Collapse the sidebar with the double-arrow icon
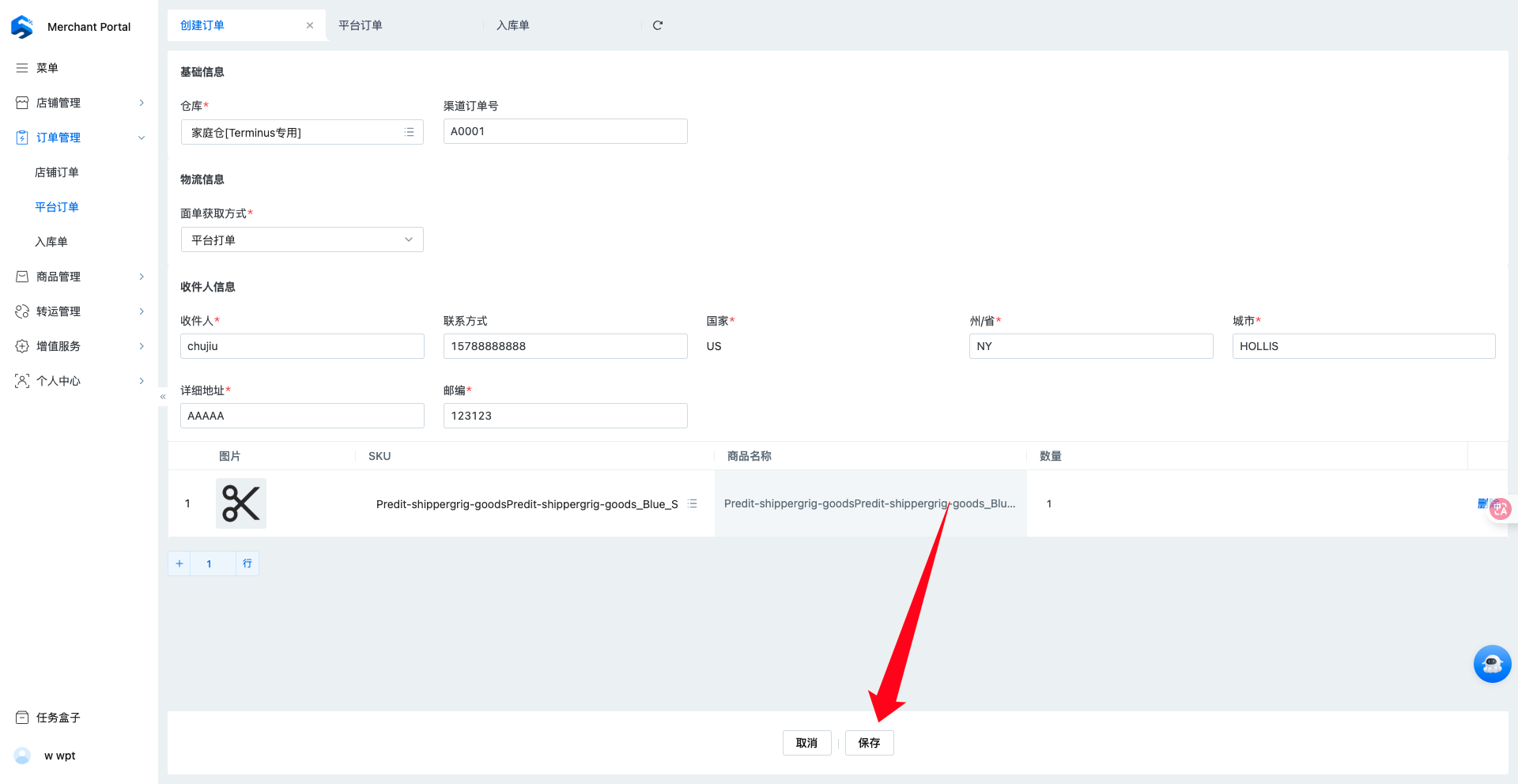Viewport: 1518px width, 784px height. (x=163, y=397)
